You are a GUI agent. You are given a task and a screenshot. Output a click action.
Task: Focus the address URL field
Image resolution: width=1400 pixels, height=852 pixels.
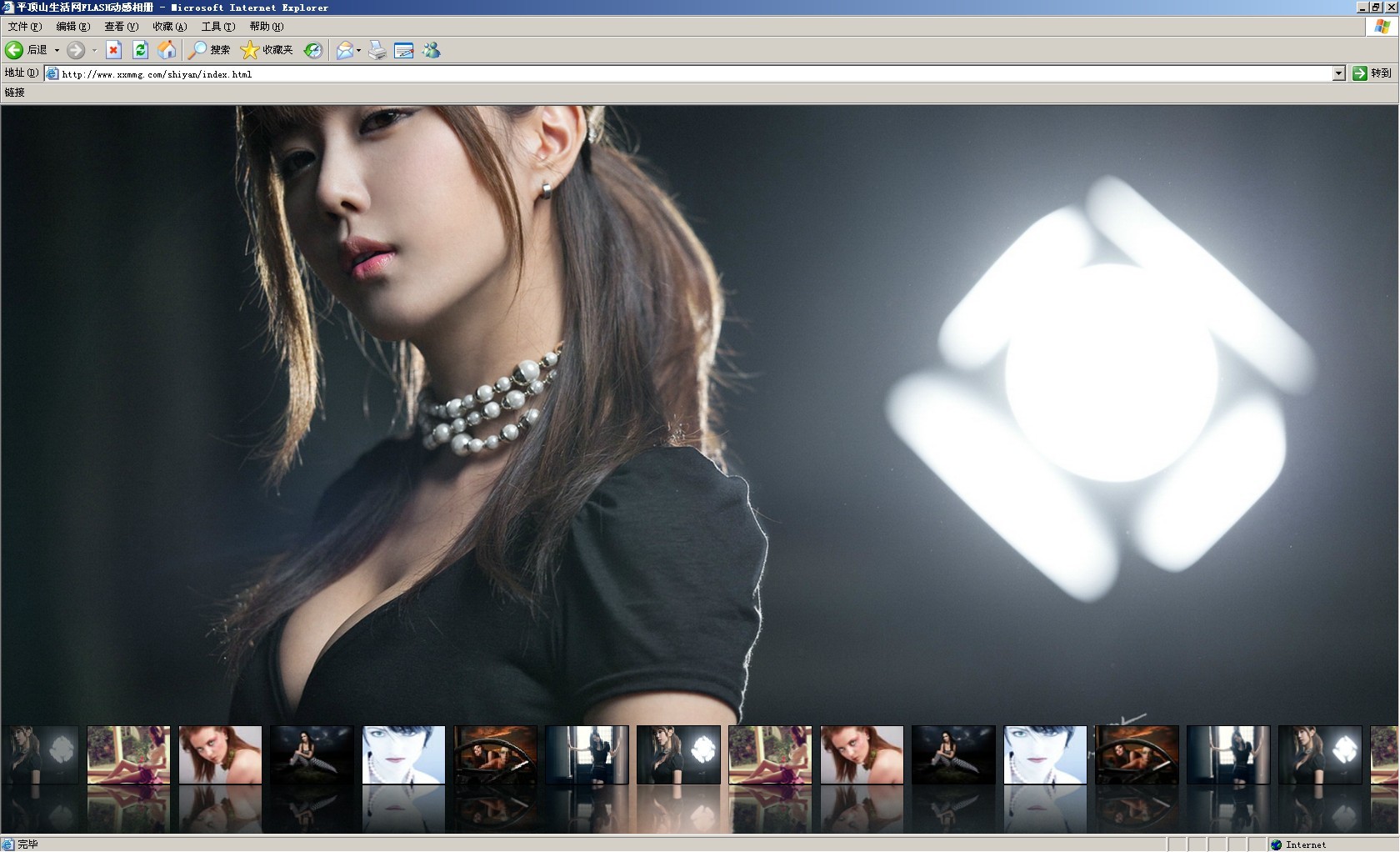pos(696,73)
